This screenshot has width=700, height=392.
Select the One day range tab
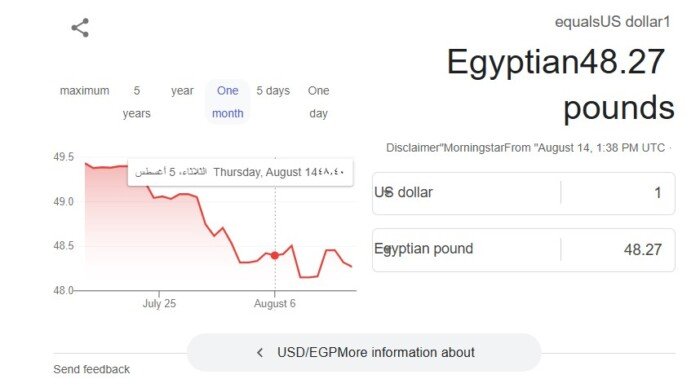click(x=318, y=102)
